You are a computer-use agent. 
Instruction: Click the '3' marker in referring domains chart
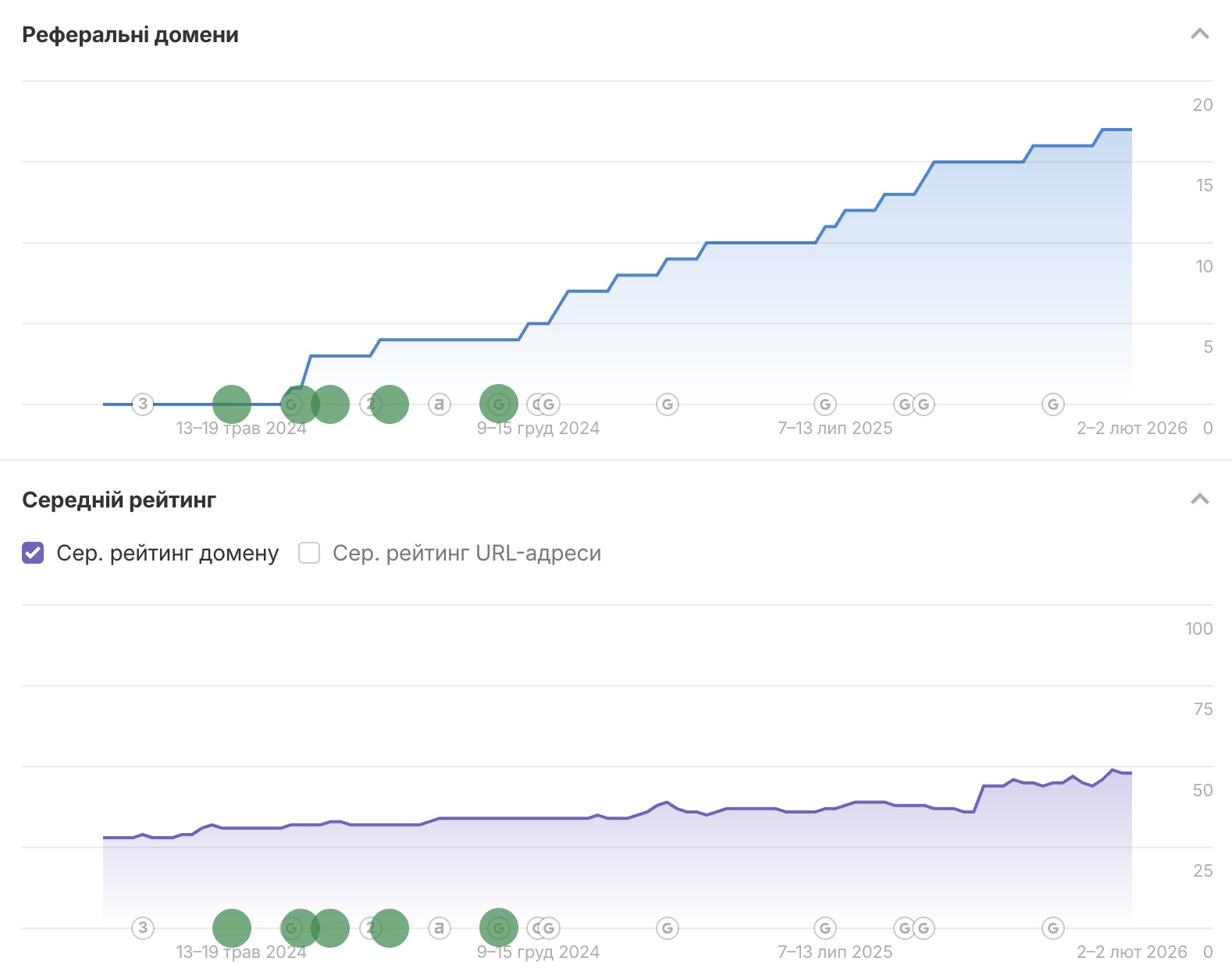click(143, 404)
